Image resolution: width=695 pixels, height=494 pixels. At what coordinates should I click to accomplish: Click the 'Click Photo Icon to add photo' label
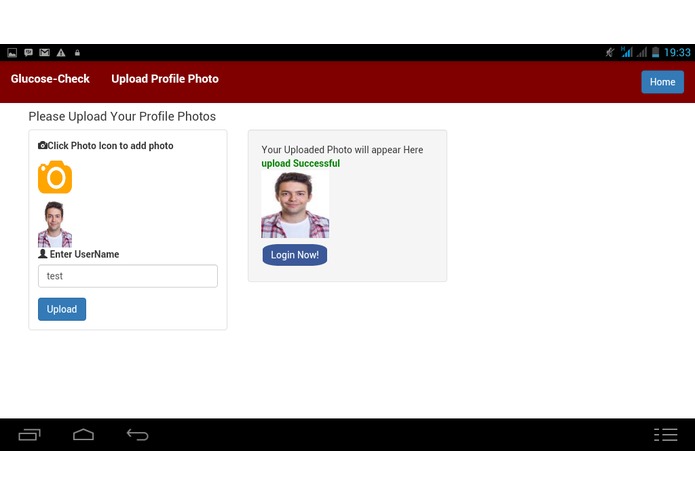pyautogui.click(x=110, y=145)
